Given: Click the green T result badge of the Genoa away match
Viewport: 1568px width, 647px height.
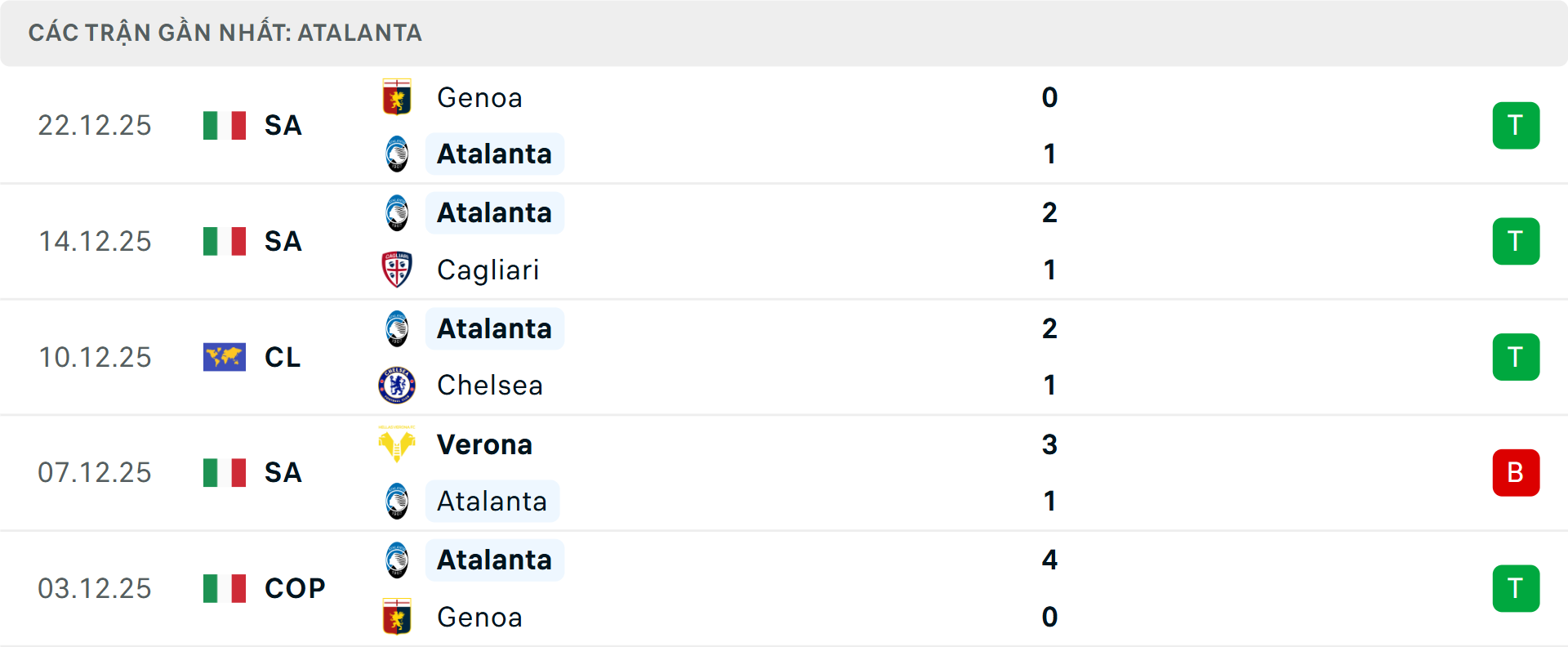Looking at the screenshot, I should click(x=1516, y=125).
